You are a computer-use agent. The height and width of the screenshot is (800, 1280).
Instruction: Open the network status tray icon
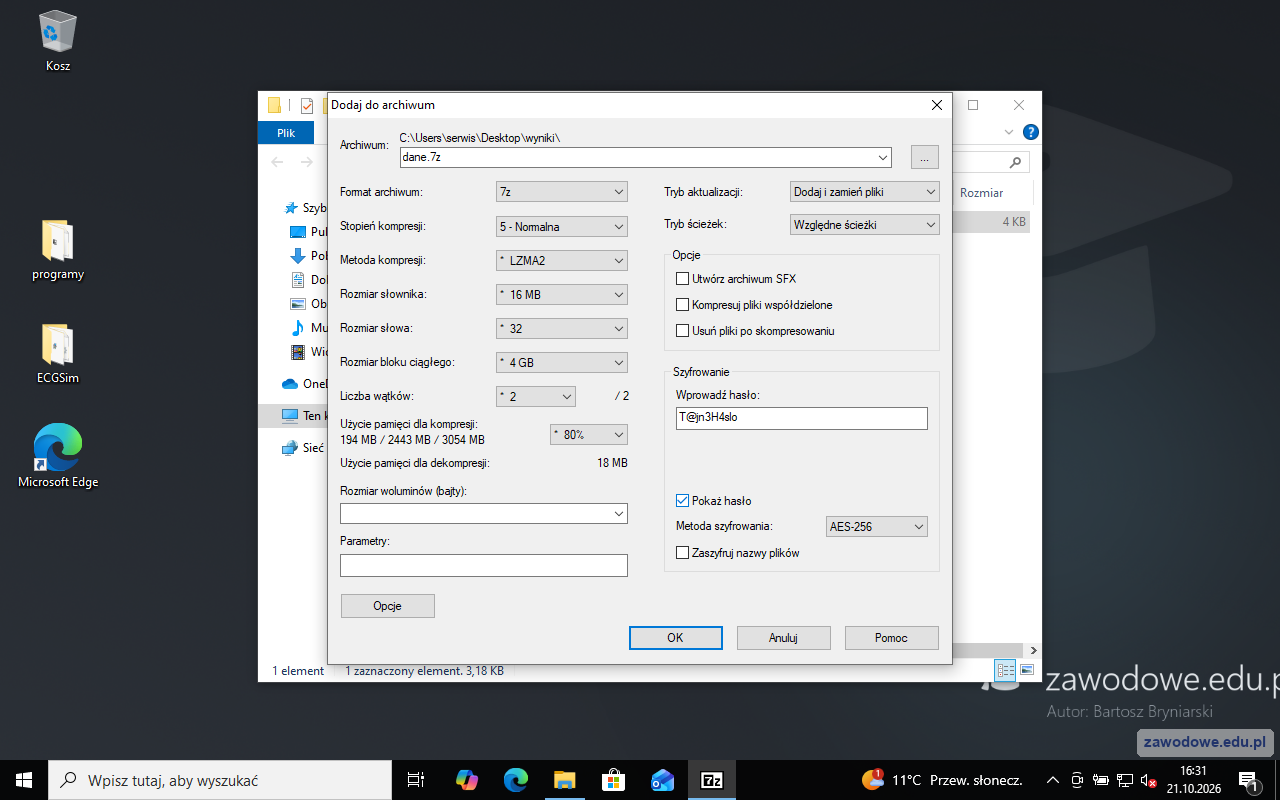tap(1124, 780)
